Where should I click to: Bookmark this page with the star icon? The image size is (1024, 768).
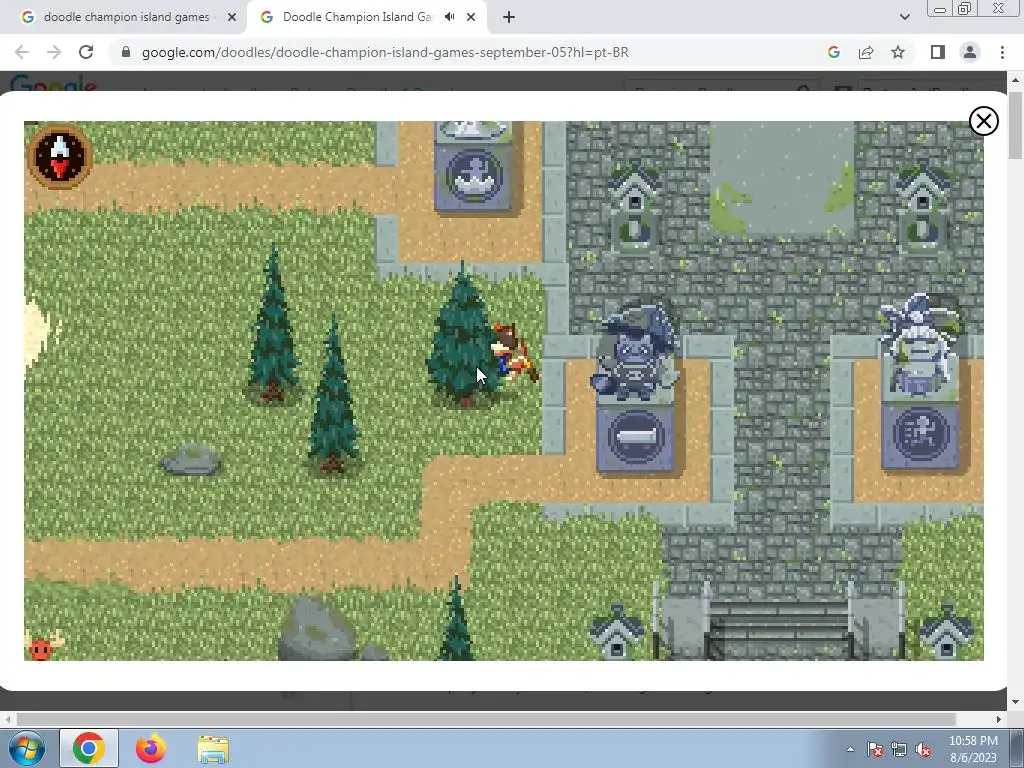(x=898, y=52)
